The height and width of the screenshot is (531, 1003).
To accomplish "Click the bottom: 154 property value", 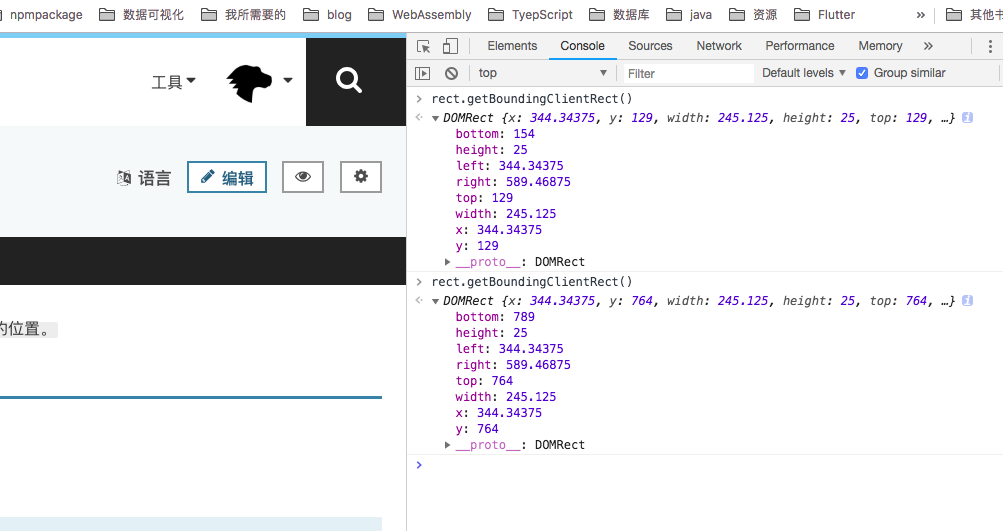I will (x=524, y=134).
